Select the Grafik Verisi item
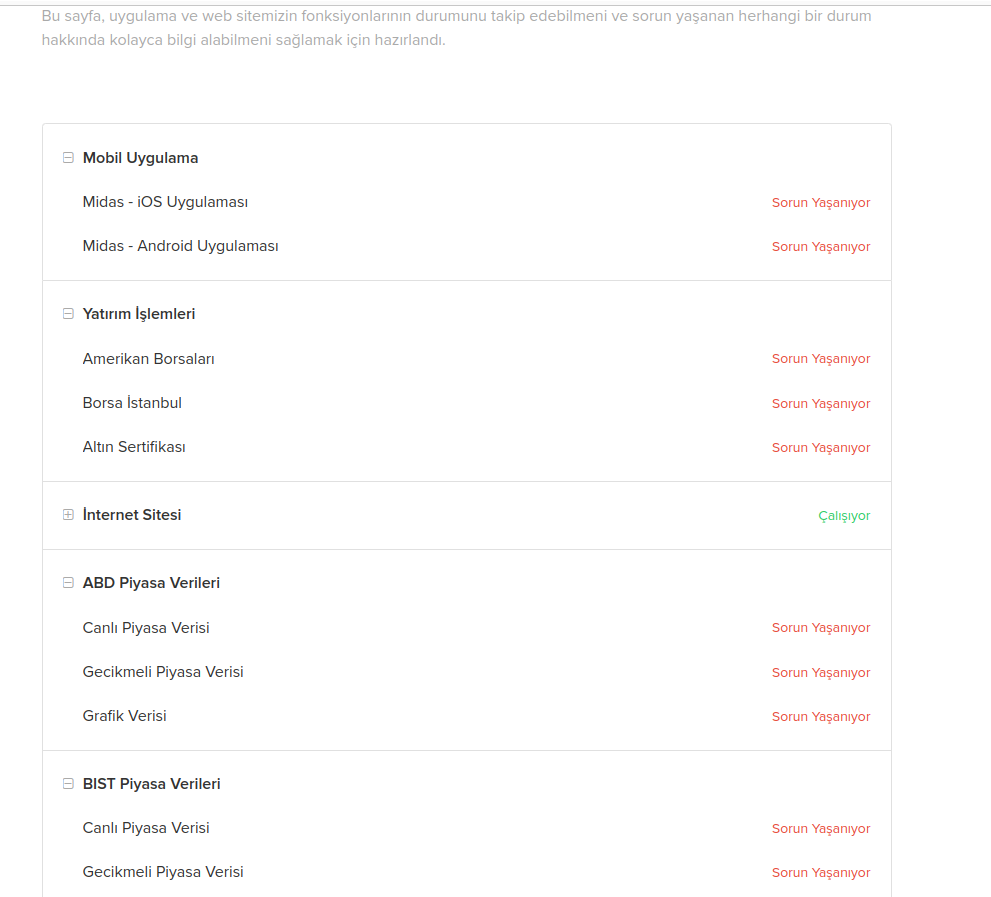This screenshot has width=991, height=897. [x=125, y=716]
